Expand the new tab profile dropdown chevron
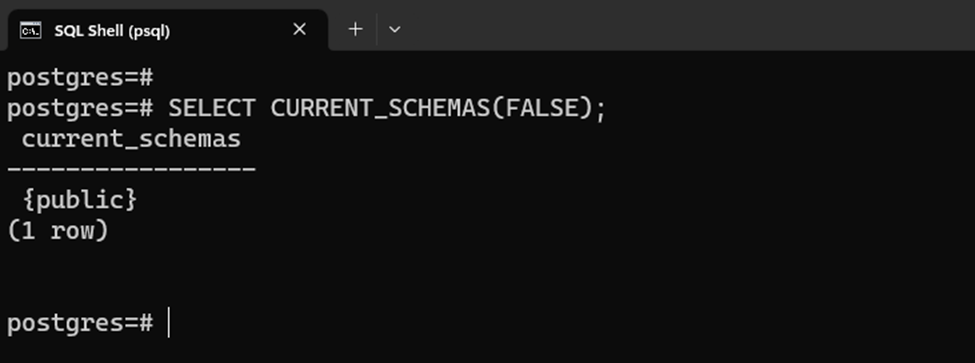 click(394, 29)
